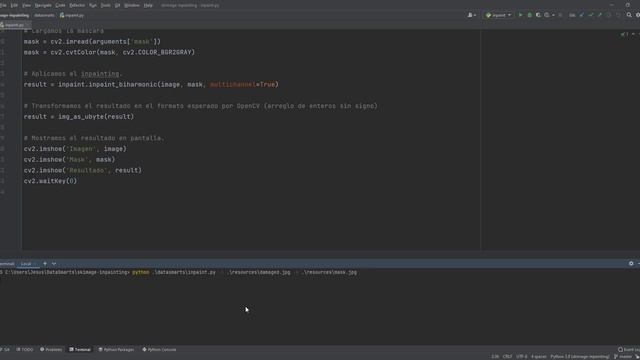The image size is (640, 360).
Task: Run with coverage from the toolbar
Action: click(538, 15)
